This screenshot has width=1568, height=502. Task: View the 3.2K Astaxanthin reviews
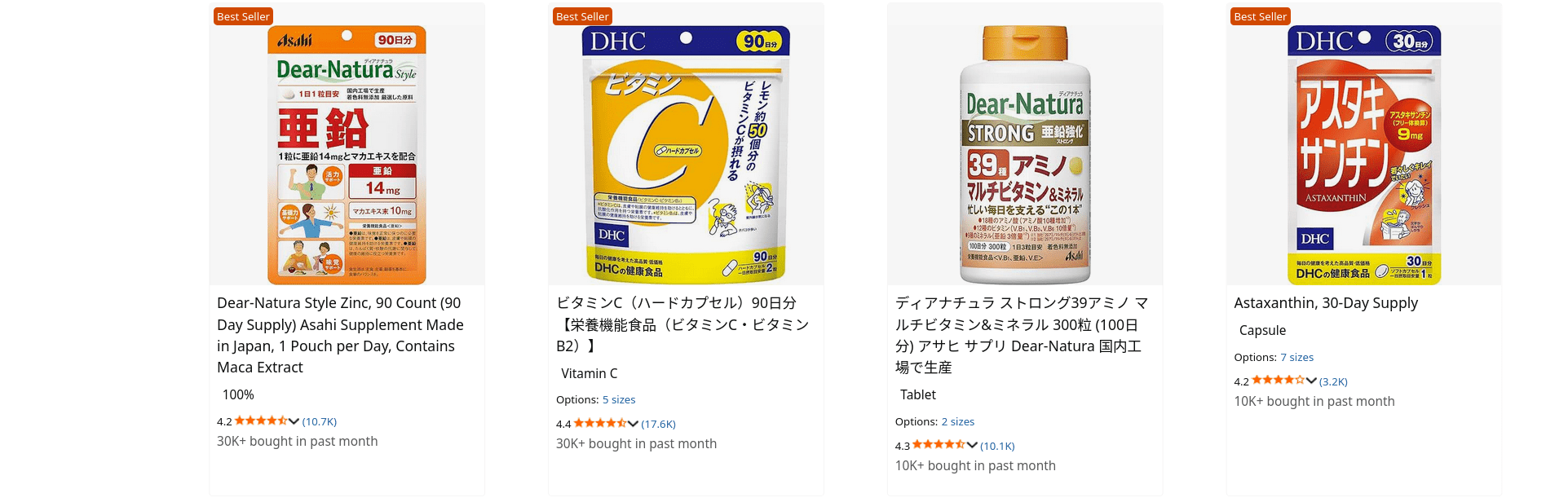pos(1333,381)
